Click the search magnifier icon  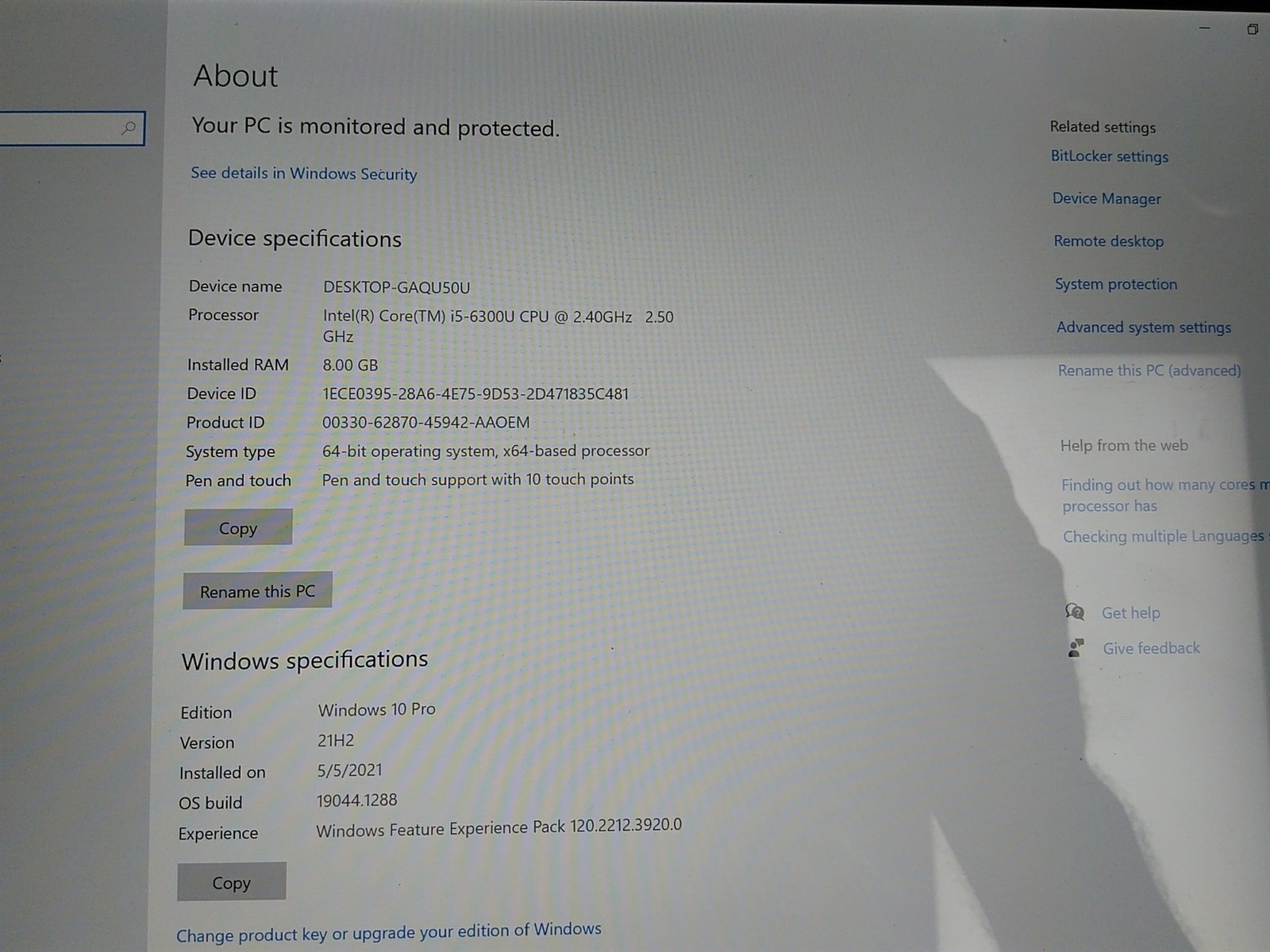(128, 129)
